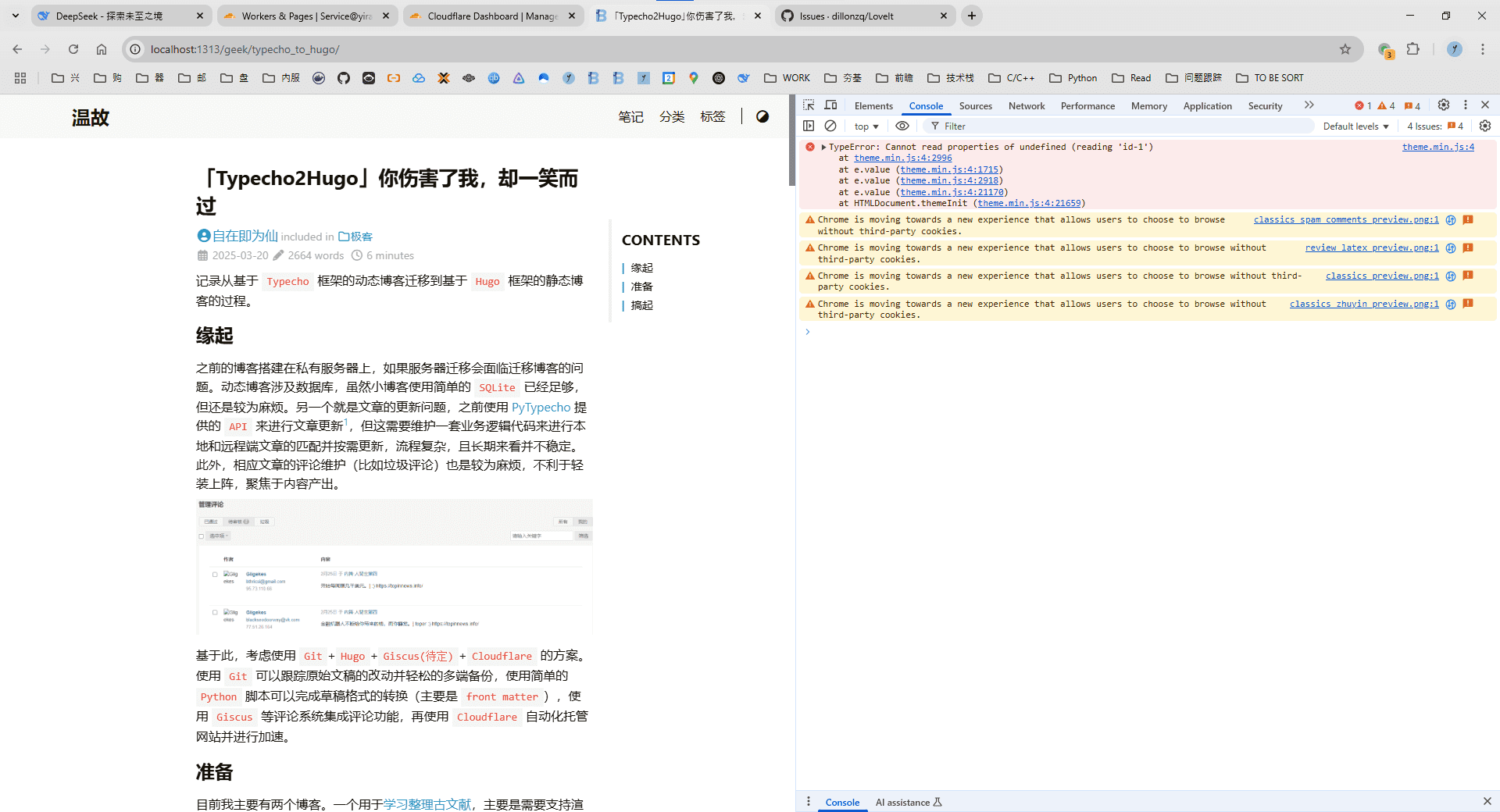Viewport: 1500px width, 812px height.
Task: Switch to the Elements tab
Action: [x=873, y=106]
